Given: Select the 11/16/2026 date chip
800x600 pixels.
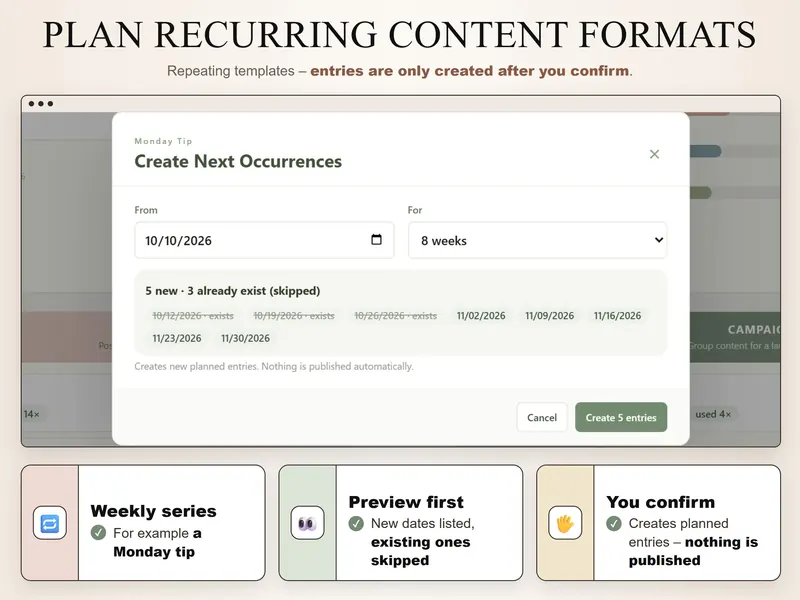Looking at the screenshot, I should 617,316.
